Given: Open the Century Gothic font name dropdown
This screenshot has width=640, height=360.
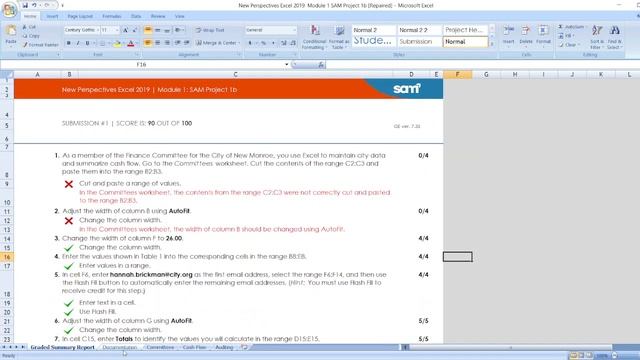Looking at the screenshot, I should click(97, 30).
